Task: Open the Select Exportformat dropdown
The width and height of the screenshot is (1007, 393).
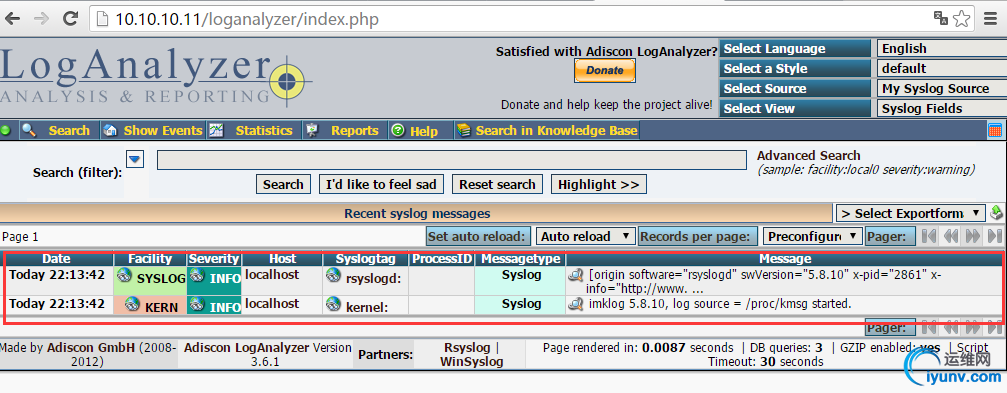Action: [x=910, y=213]
